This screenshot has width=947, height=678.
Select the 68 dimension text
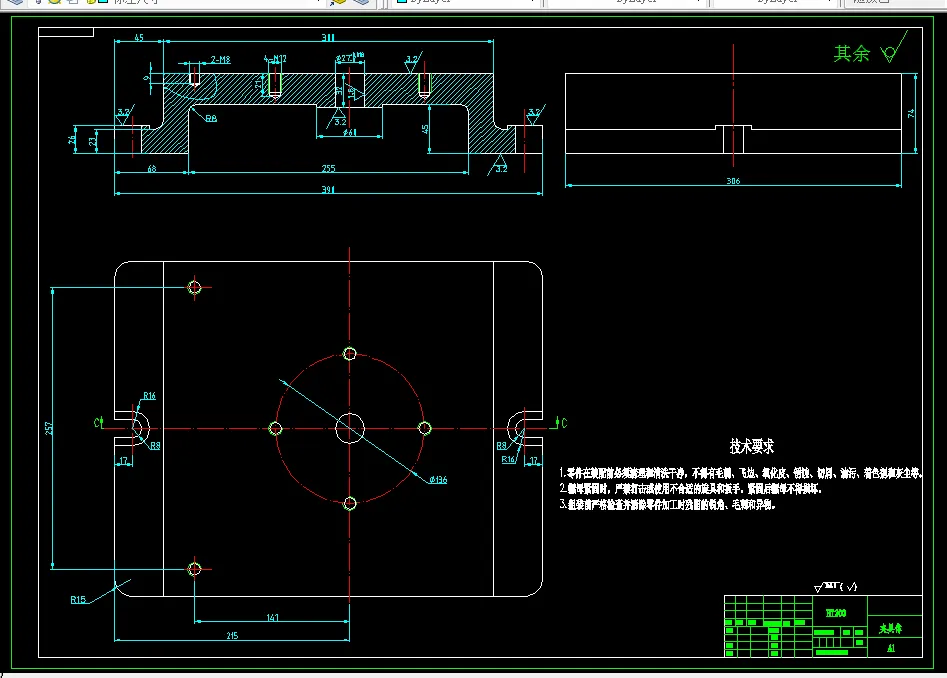tap(152, 168)
